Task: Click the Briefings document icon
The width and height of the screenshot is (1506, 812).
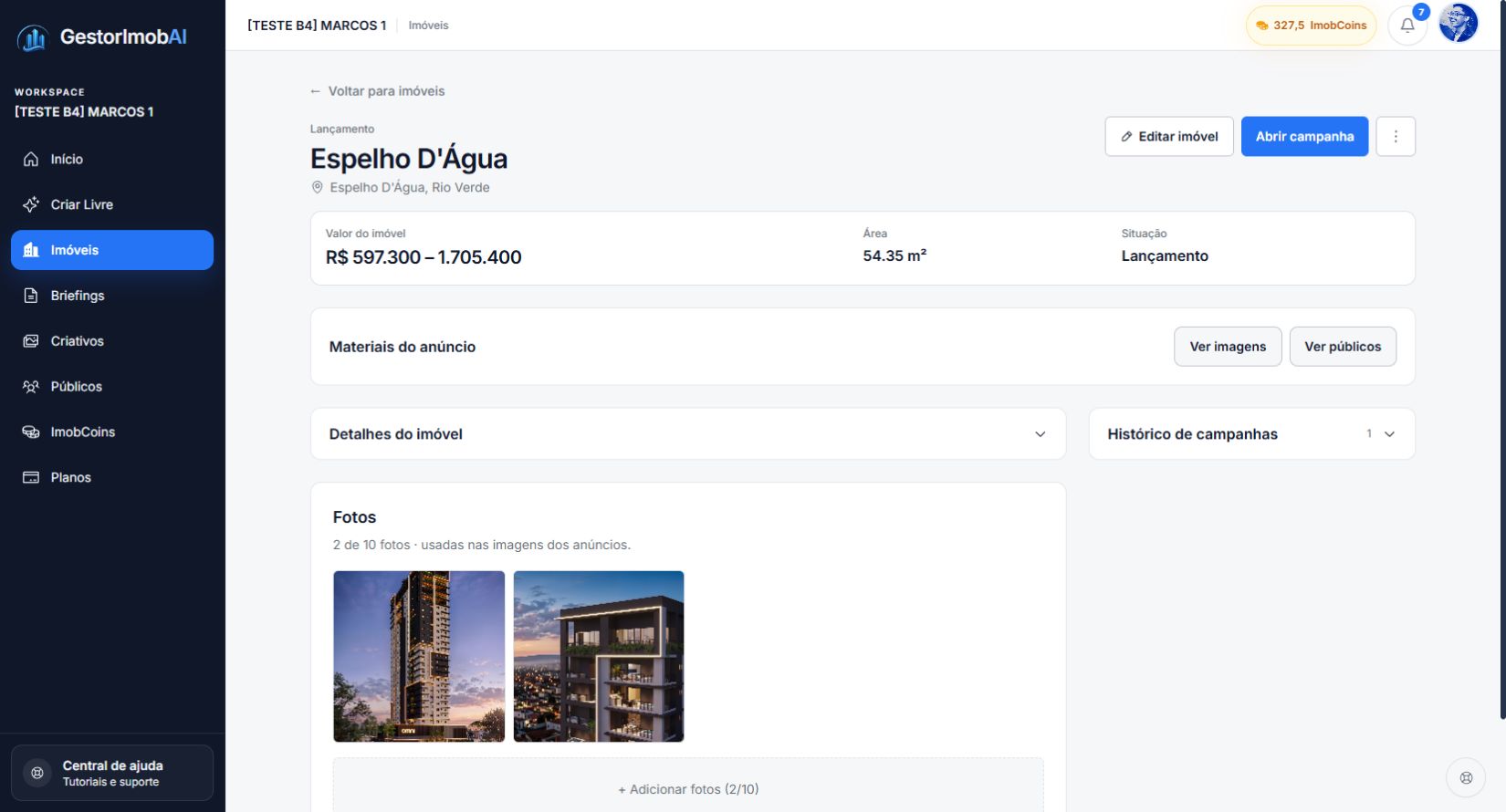Action: [x=31, y=296]
